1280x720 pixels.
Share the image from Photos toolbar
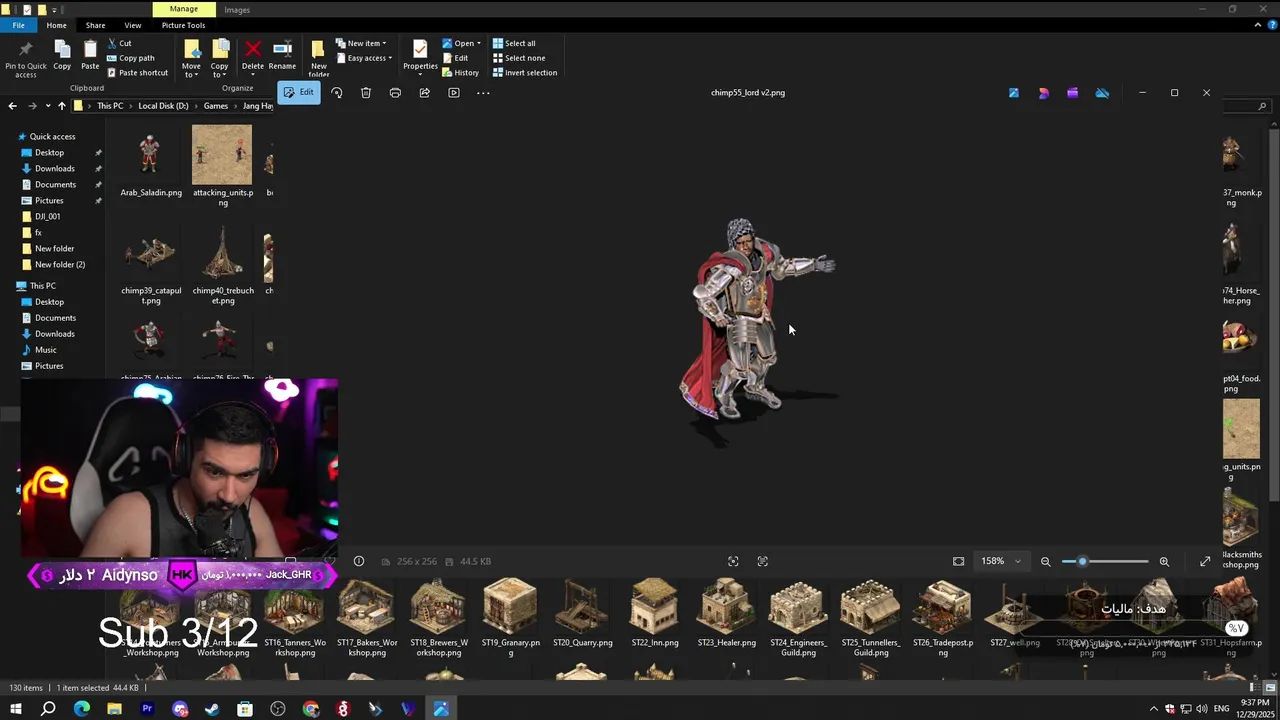tap(424, 93)
